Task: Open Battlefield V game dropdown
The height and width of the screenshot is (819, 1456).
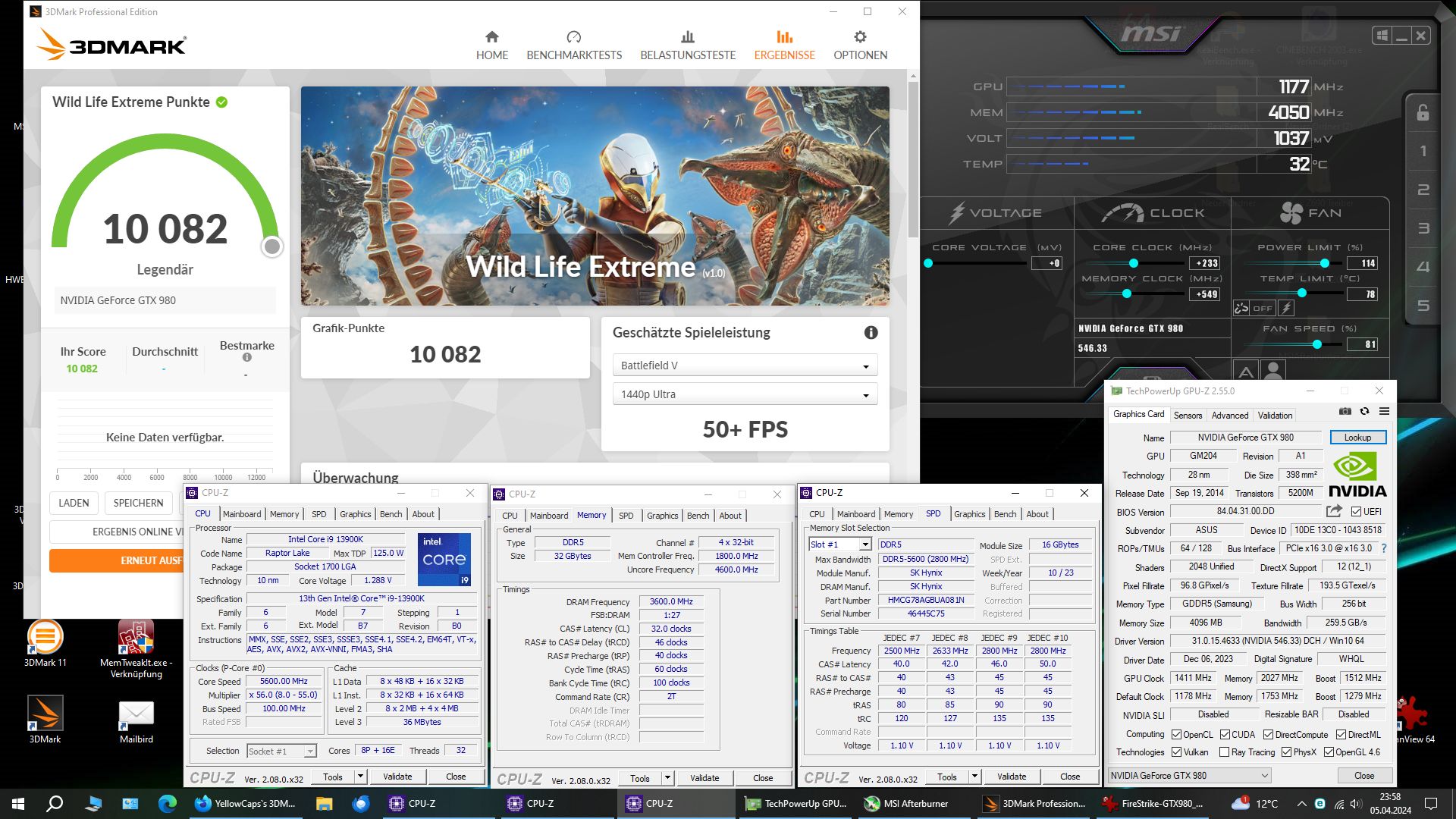Action: [745, 366]
